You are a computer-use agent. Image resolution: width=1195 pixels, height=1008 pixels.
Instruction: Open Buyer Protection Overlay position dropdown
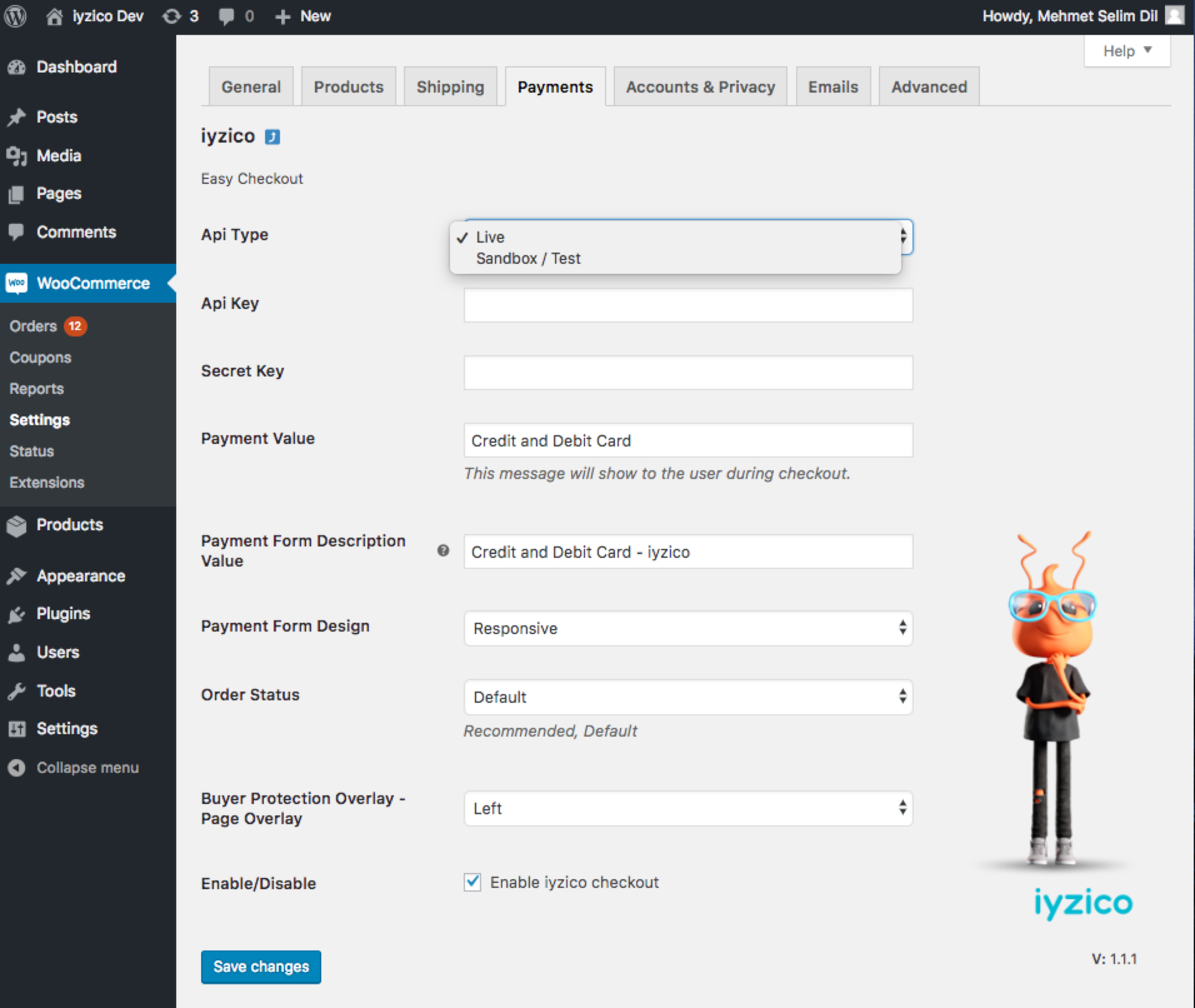pos(688,808)
